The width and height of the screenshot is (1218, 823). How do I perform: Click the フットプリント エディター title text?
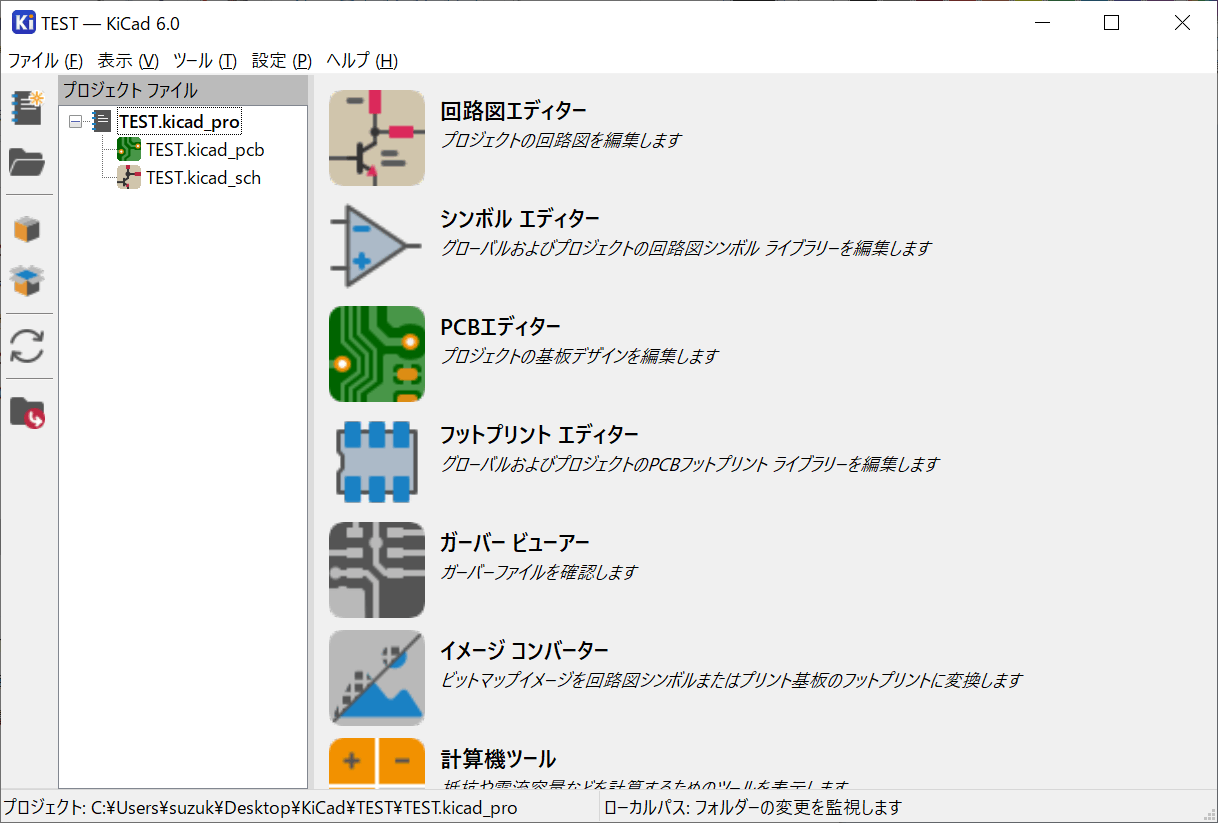pos(539,435)
